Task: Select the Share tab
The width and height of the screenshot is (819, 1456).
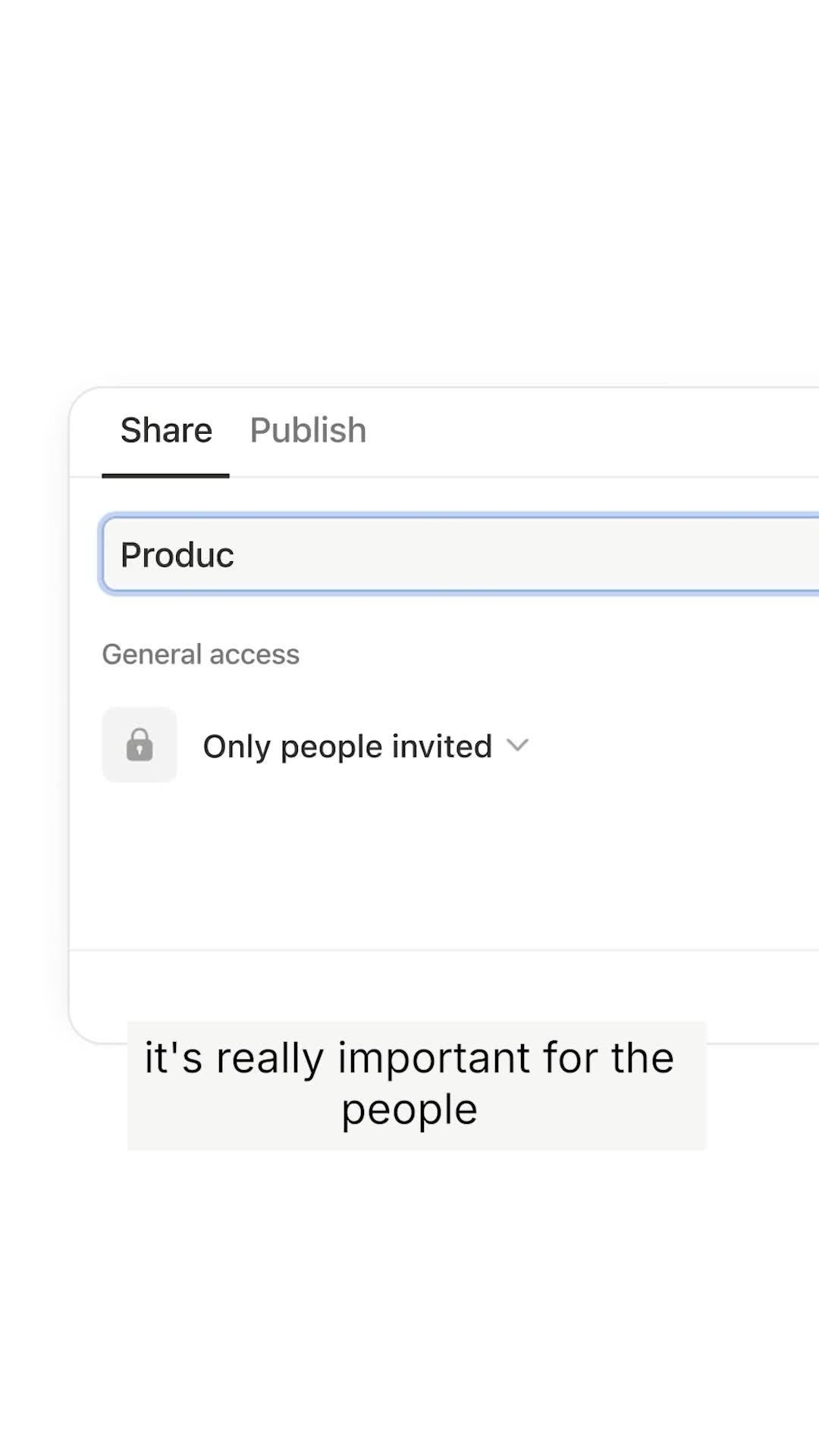Action: click(x=166, y=431)
